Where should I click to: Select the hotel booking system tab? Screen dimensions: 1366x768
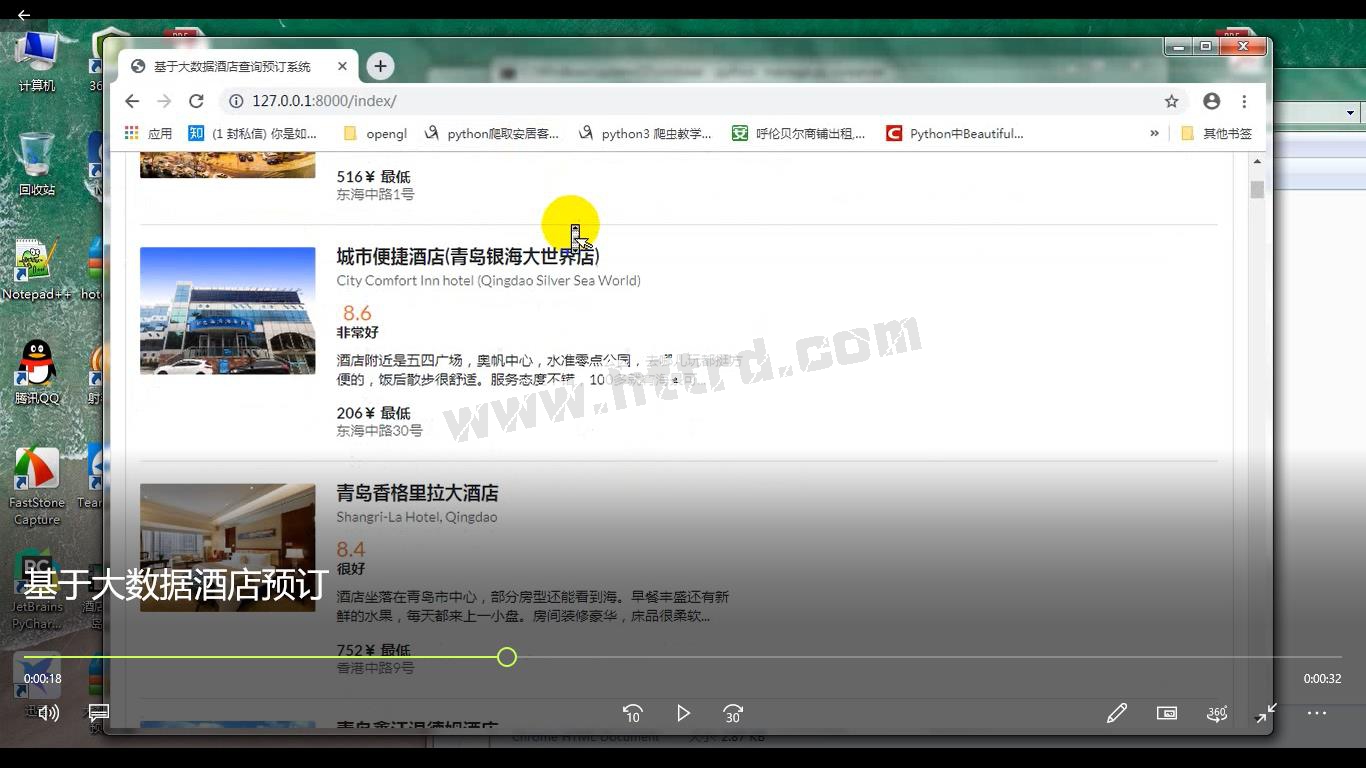click(238, 66)
